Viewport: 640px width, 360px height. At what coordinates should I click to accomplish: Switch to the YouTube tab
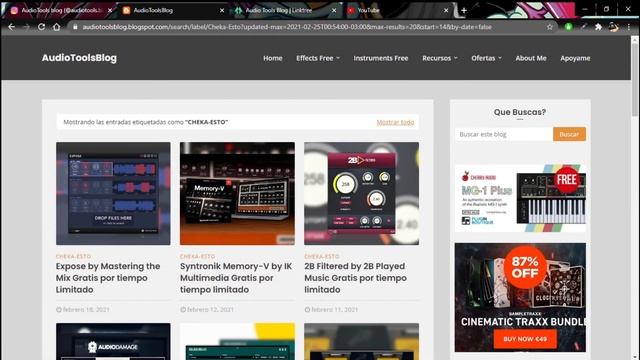[396, 11]
